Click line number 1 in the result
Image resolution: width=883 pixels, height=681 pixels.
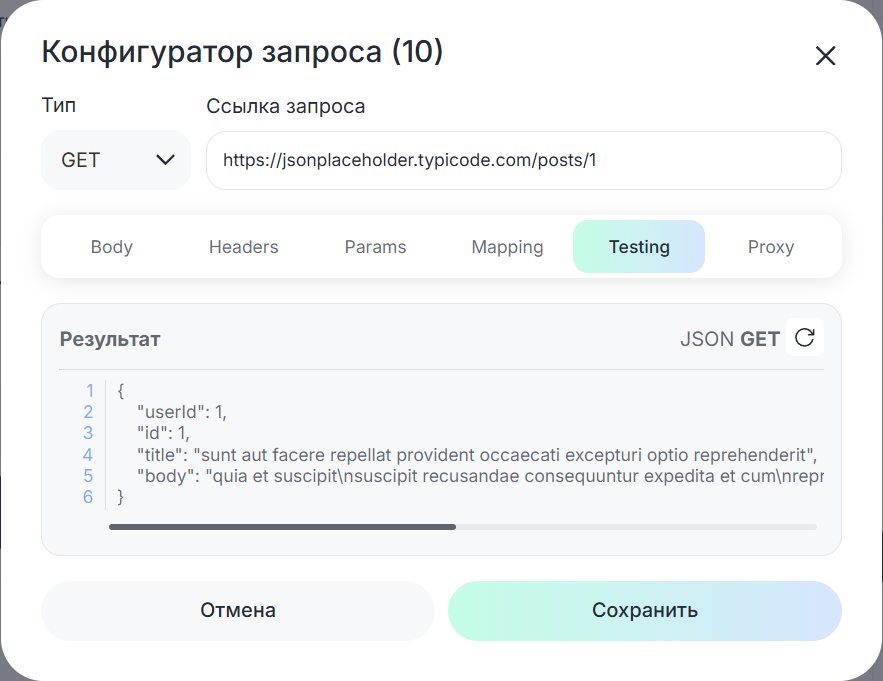pos(89,391)
